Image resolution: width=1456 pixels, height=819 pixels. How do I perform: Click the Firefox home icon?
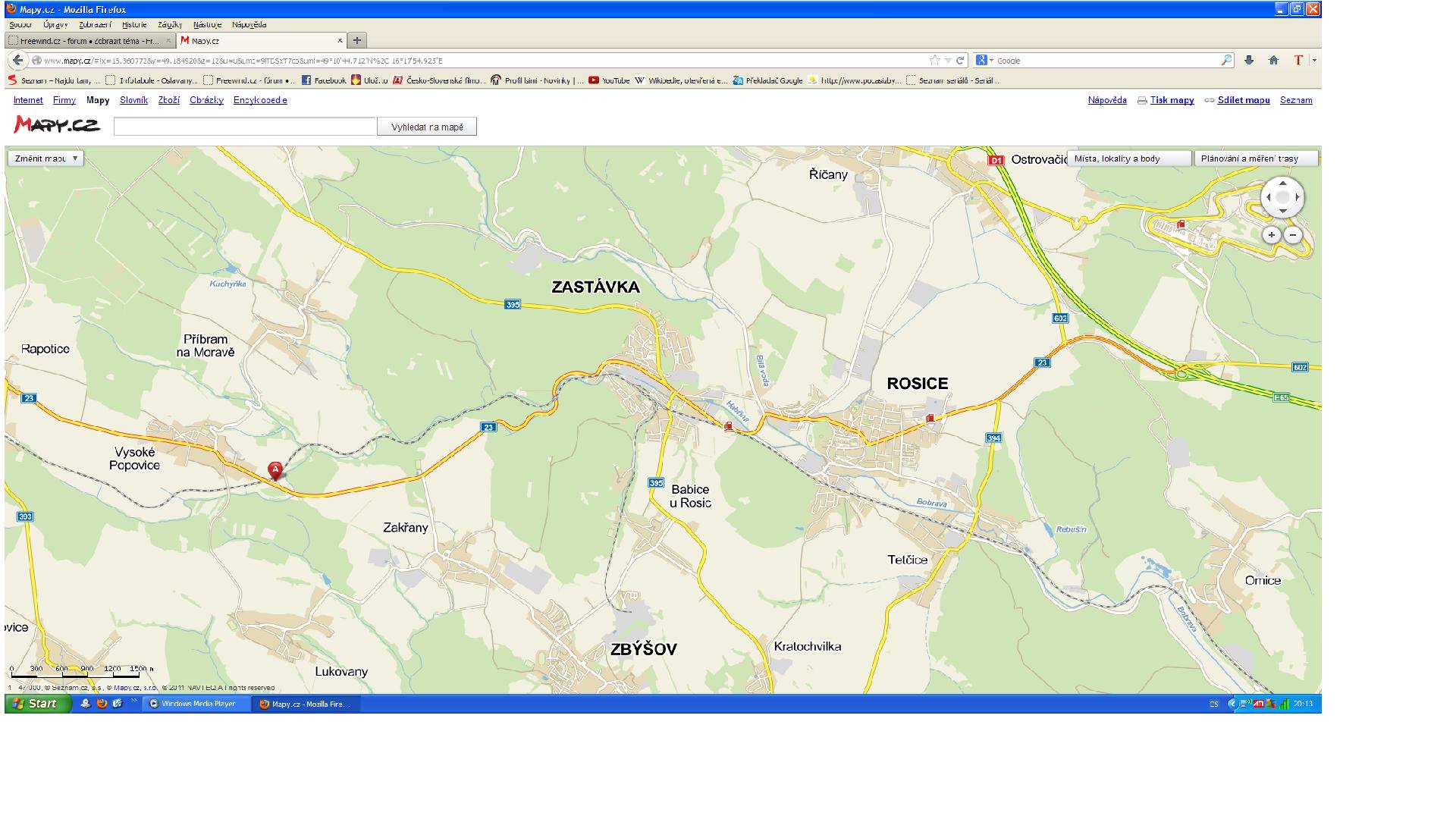click(x=1273, y=61)
